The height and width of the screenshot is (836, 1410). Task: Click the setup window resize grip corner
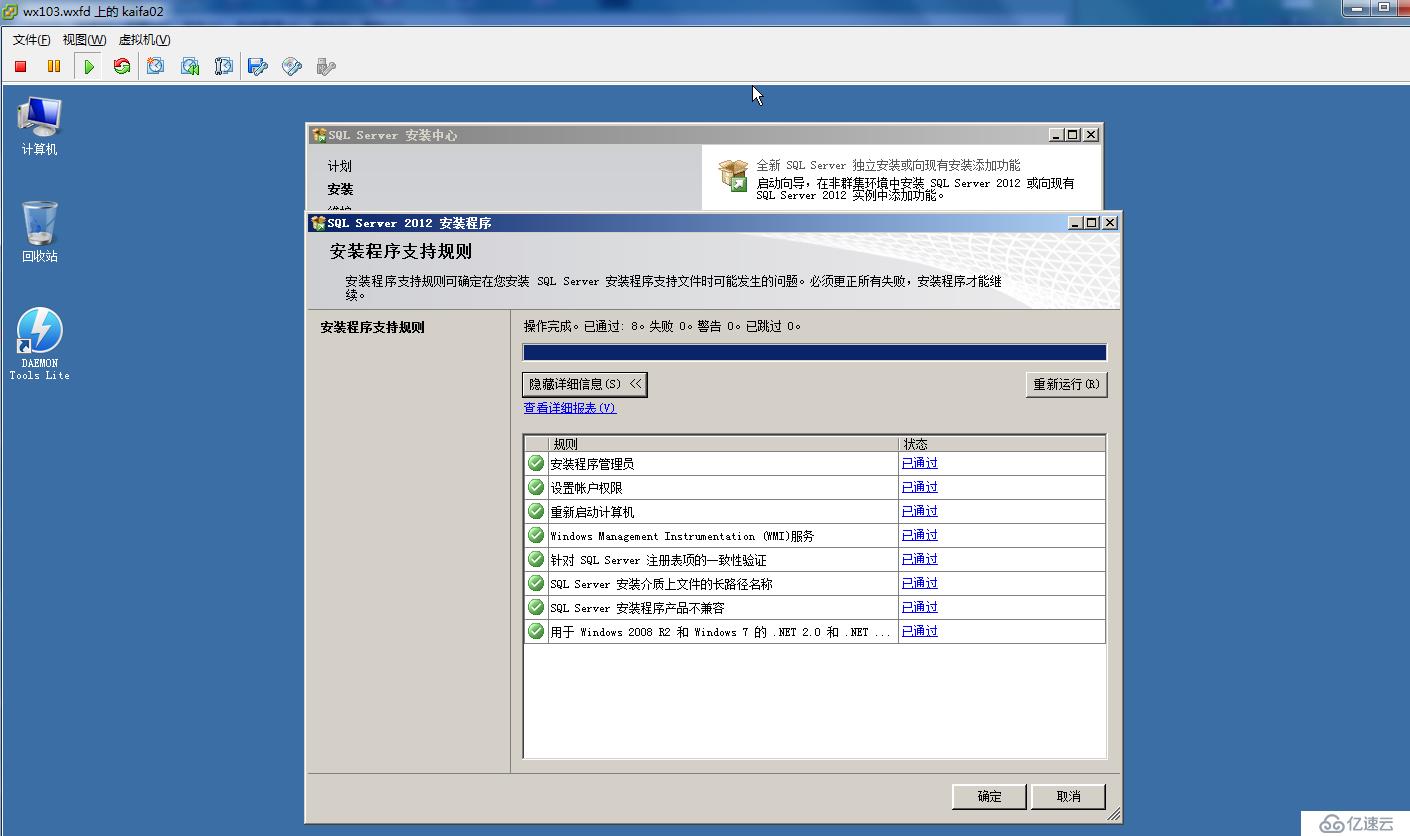(1114, 815)
